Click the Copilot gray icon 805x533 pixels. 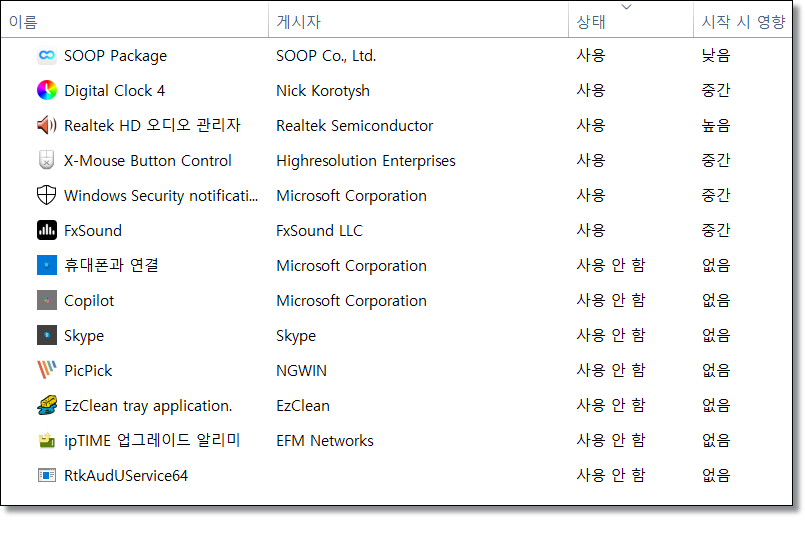[x=47, y=300]
